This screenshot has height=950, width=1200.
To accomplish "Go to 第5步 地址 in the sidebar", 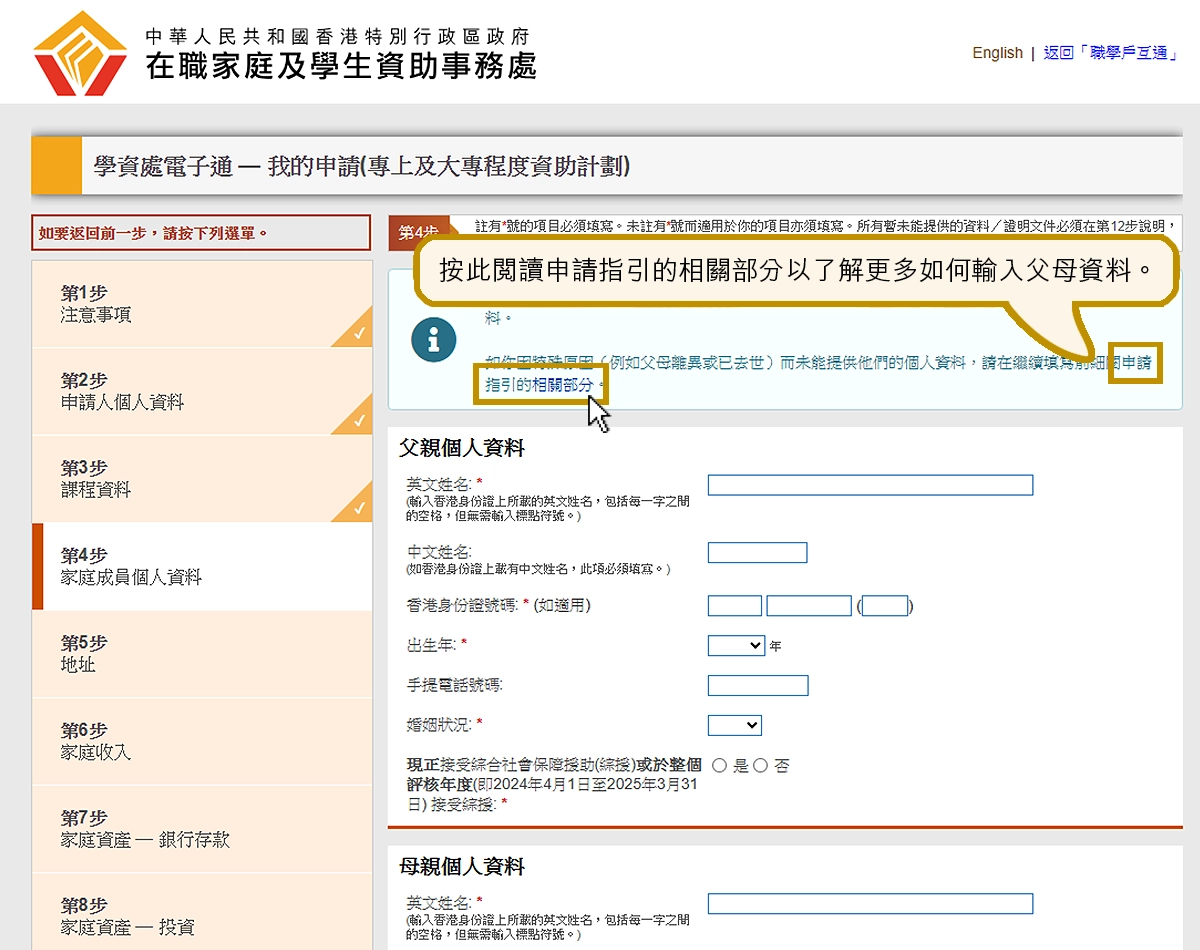I will tap(200, 653).
